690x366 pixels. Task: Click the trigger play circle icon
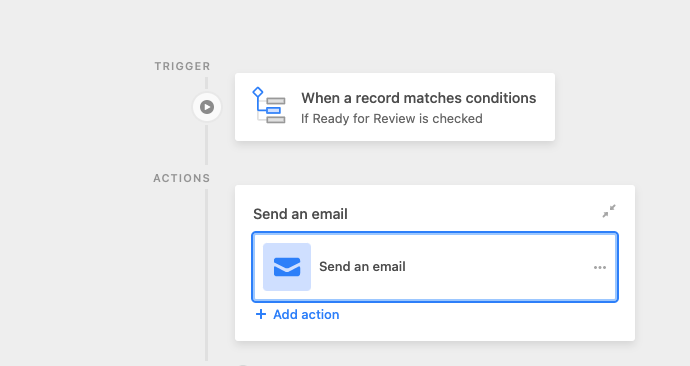pos(207,107)
